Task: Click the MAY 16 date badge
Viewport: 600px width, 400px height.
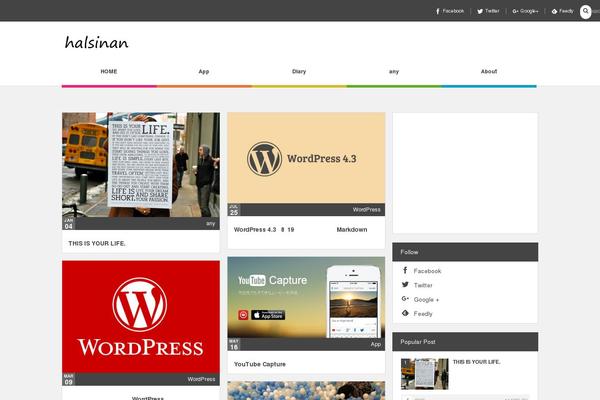Action: pyautogui.click(x=234, y=344)
